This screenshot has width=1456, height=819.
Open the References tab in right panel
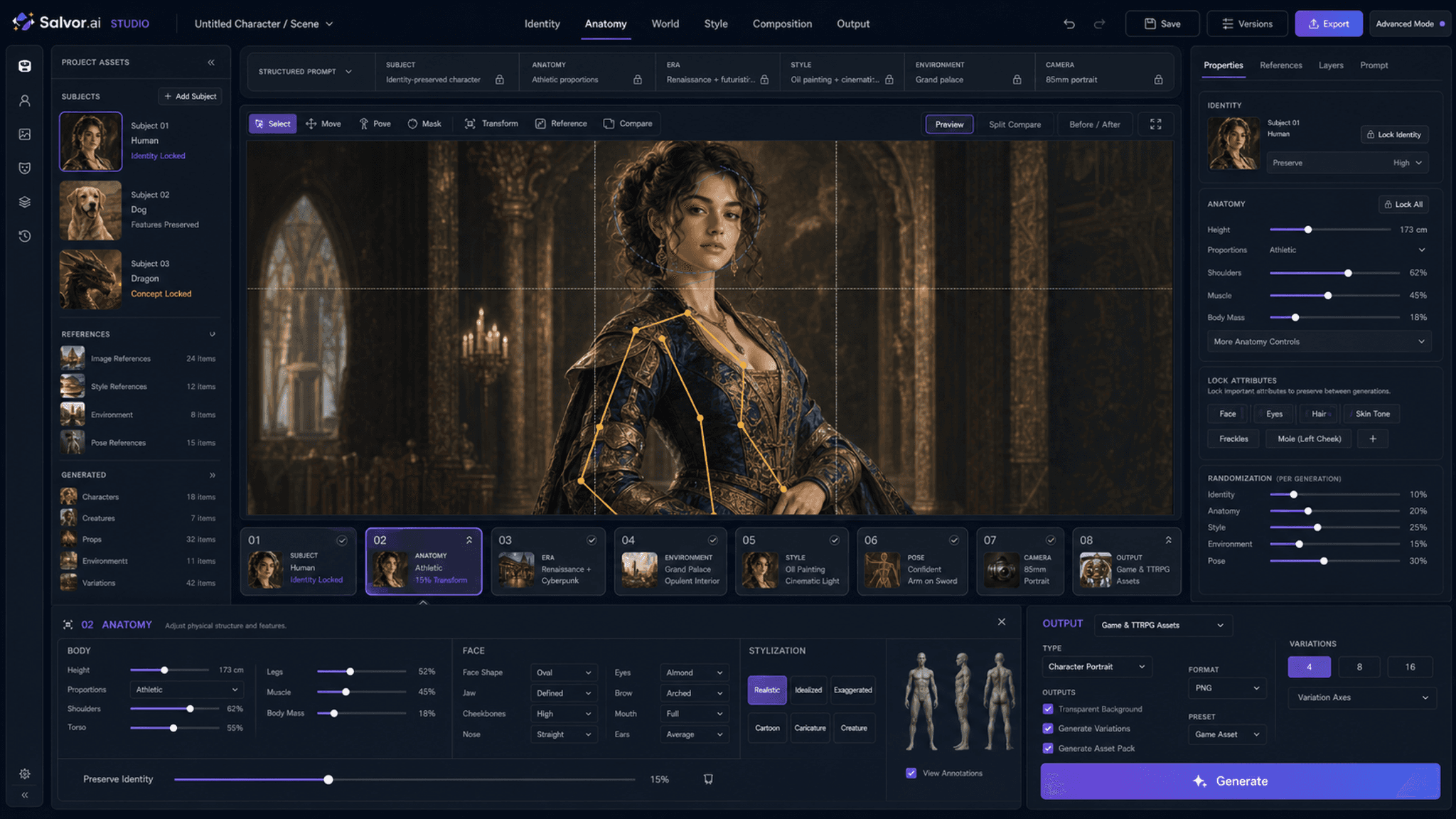tap(1281, 65)
